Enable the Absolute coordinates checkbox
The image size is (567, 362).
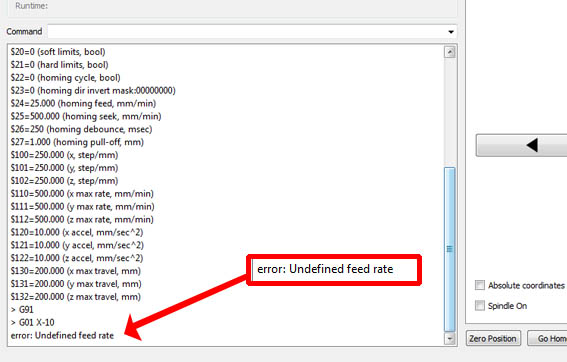479,285
